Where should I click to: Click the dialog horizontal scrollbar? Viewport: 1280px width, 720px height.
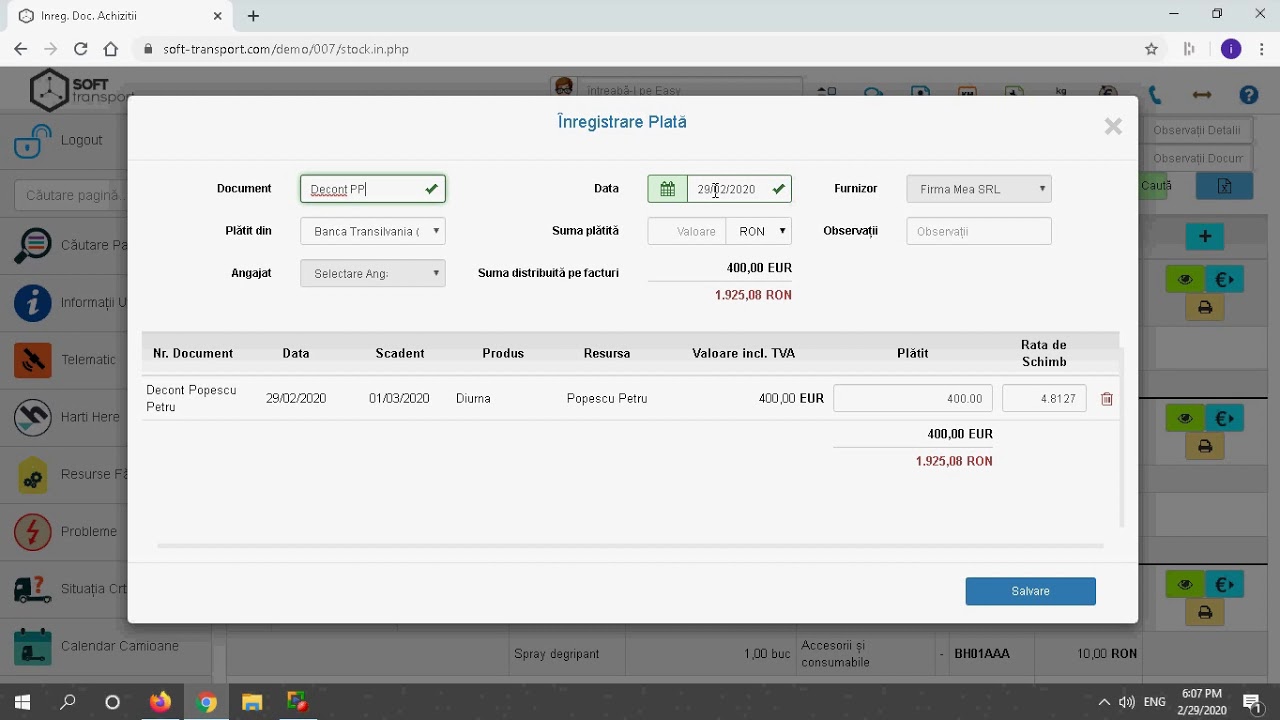pyautogui.click(x=630, y=546)
